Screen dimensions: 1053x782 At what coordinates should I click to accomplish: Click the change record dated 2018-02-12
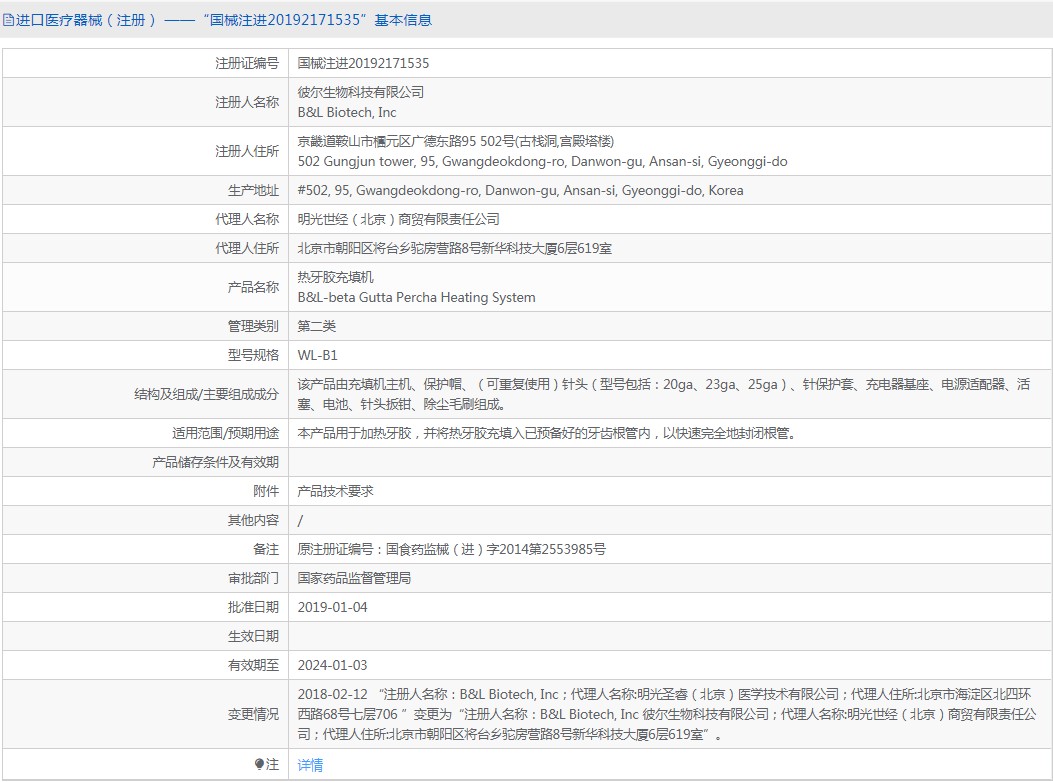[667, 713]
